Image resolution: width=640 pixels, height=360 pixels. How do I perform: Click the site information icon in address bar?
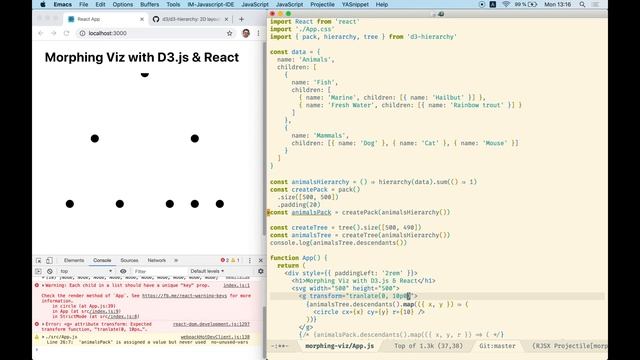[x=82, y=33]
